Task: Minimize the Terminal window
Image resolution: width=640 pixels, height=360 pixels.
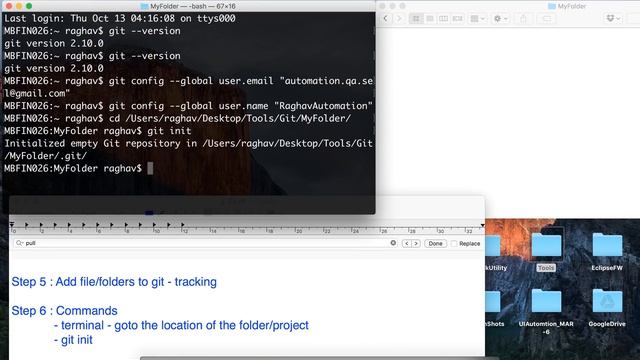Action: tap(19, 6)
